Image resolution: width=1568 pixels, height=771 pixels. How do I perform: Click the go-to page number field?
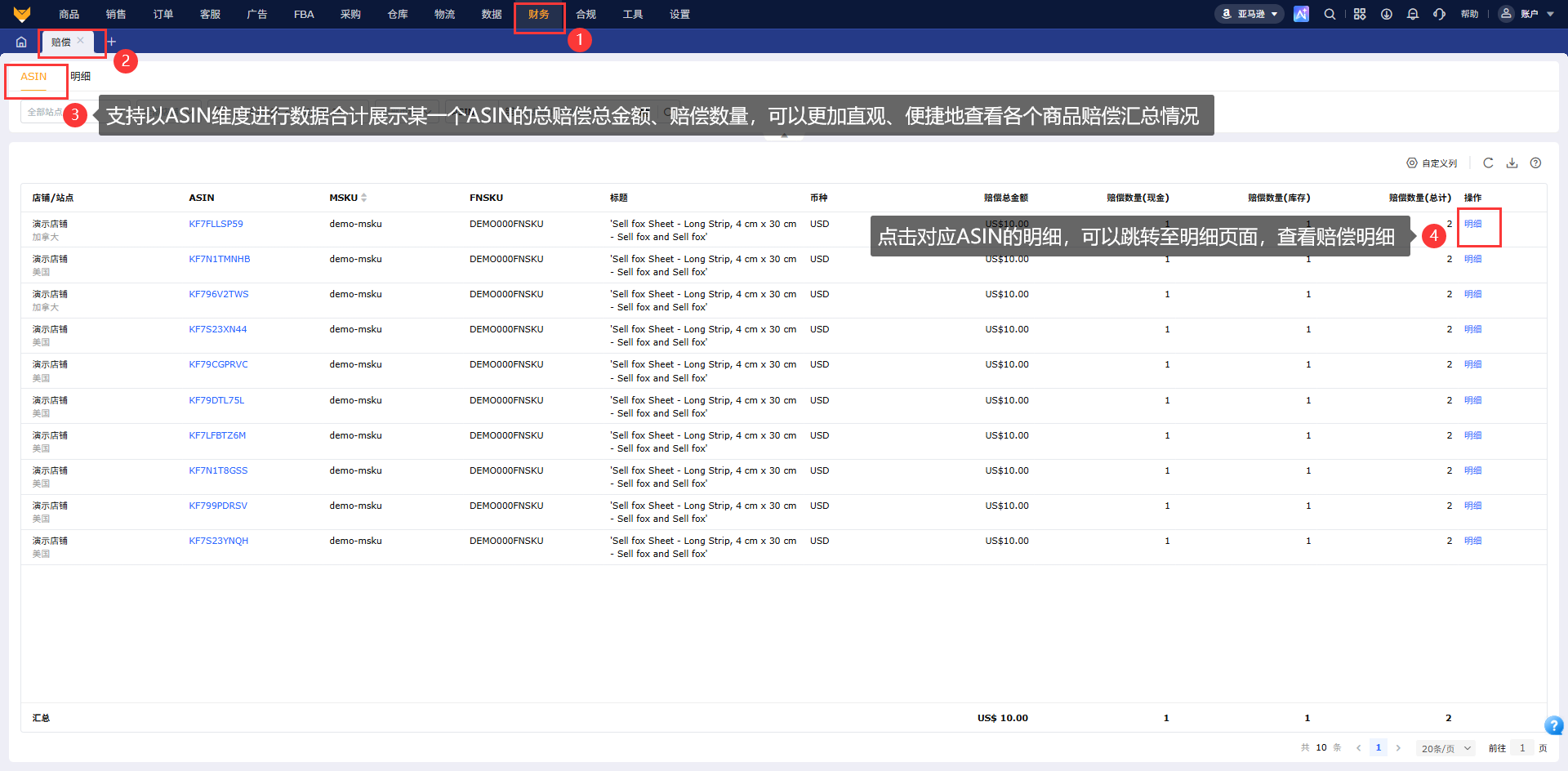[1522, 748]
